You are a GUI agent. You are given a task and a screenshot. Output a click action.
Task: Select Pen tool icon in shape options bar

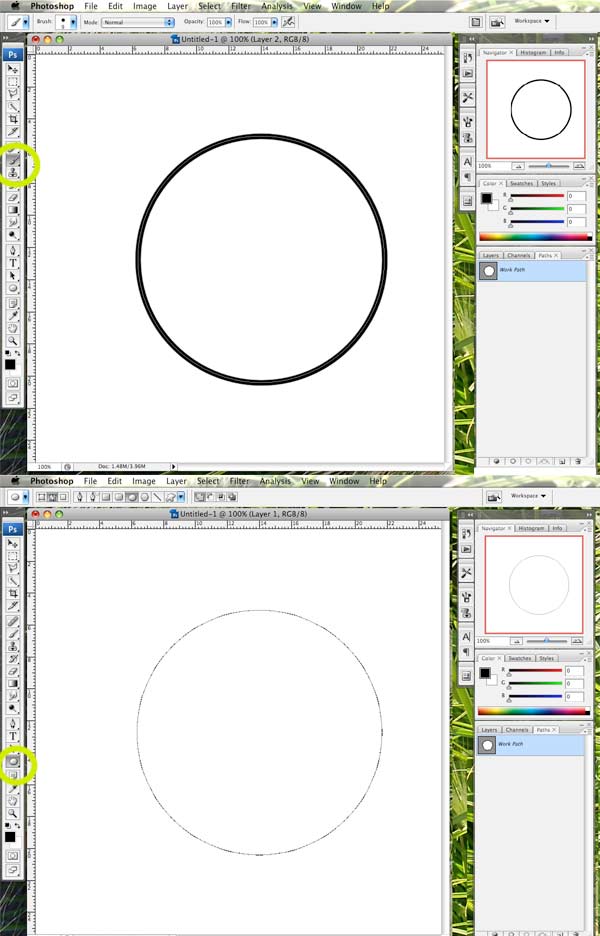[80, 496]
